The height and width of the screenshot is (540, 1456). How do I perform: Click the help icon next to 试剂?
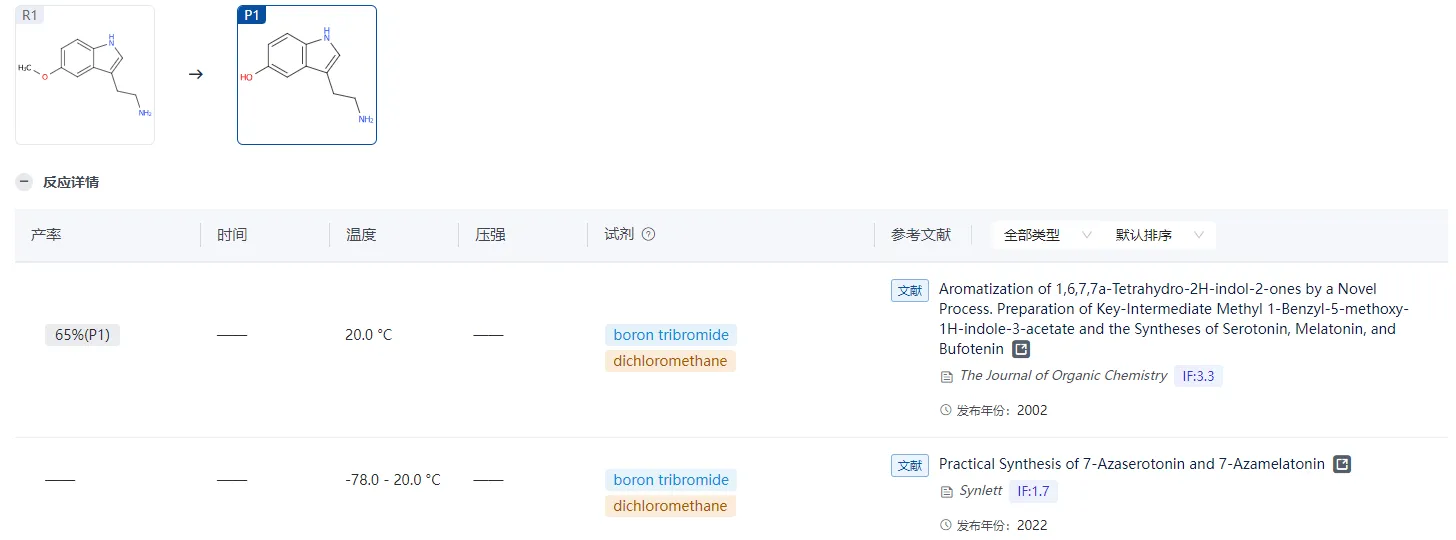[x=648, y=235]
